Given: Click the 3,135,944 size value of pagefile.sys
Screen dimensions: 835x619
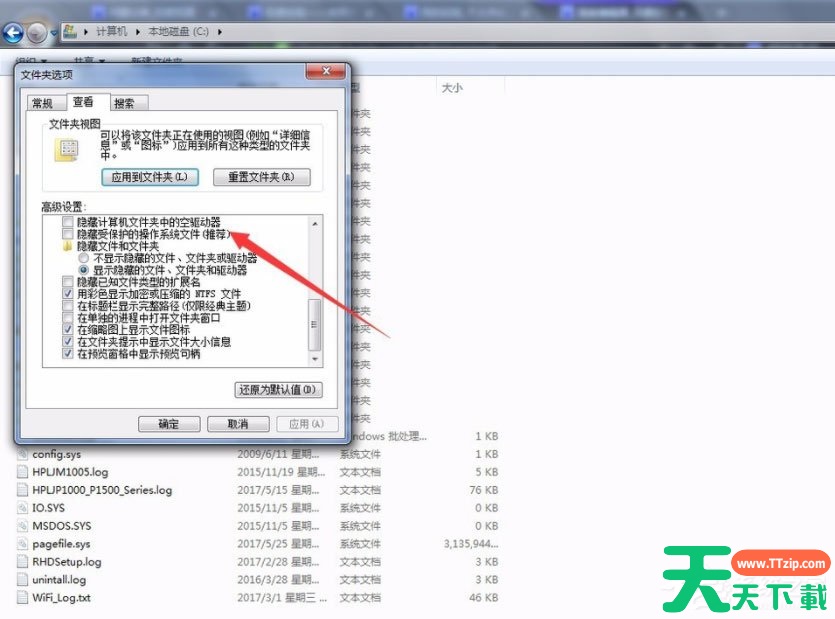Looking at the screenshot, I should point(471,544).
